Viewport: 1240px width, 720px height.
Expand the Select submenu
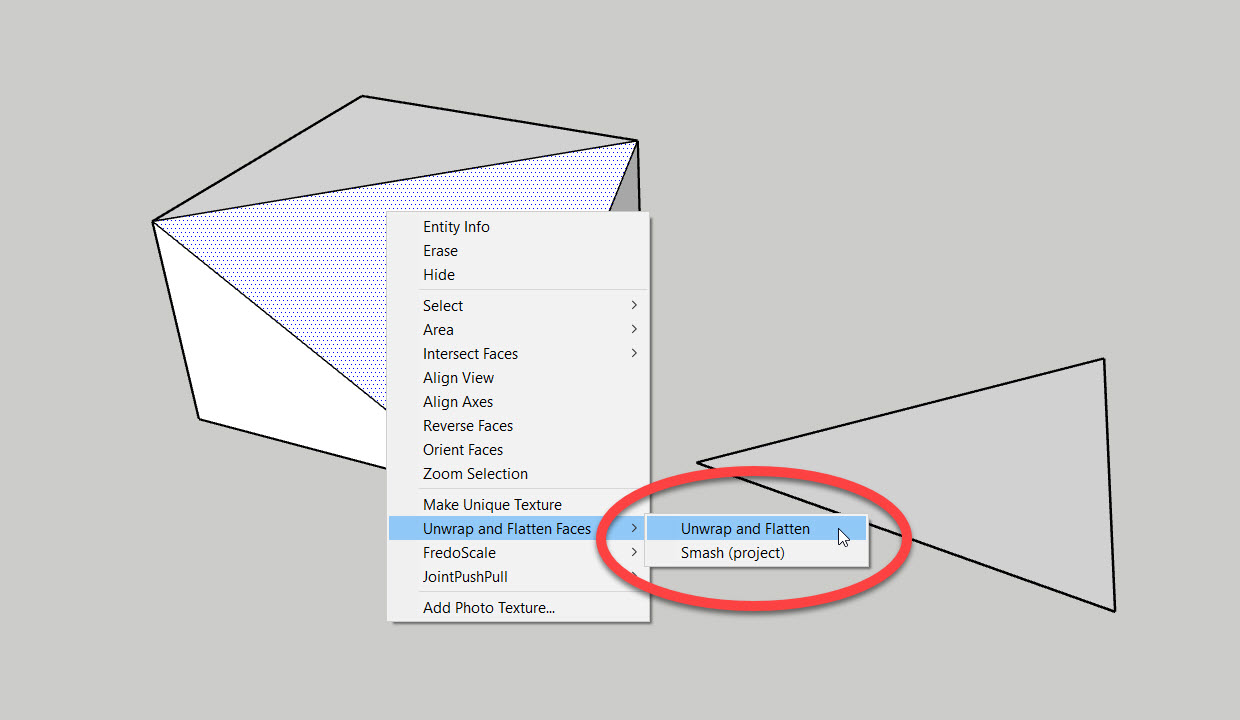[x=443, y=306]
